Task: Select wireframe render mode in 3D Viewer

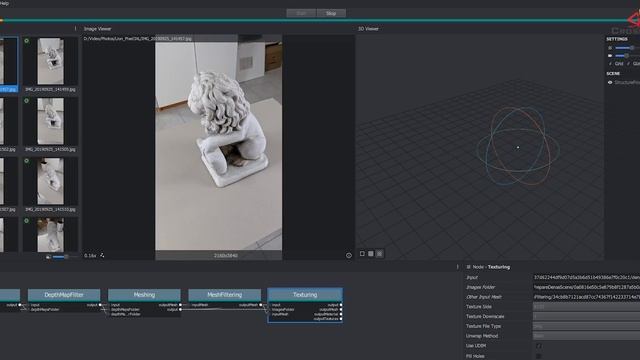Action: pos(362,254)
